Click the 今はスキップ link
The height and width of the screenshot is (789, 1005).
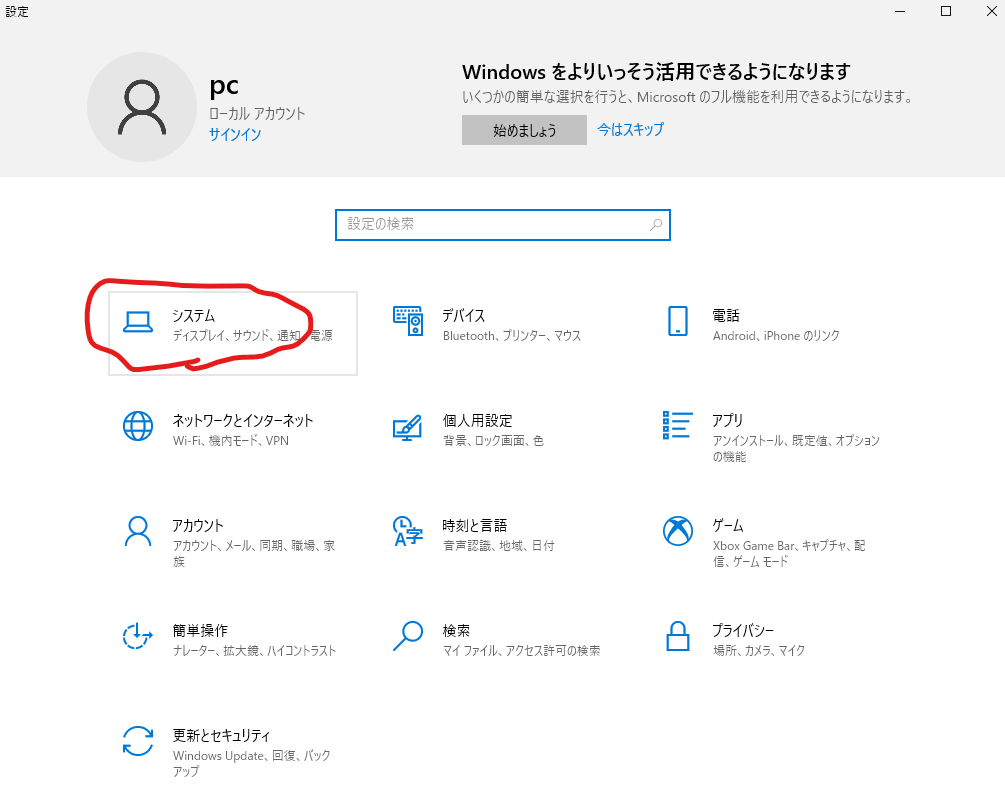click(x=630, y=129)
